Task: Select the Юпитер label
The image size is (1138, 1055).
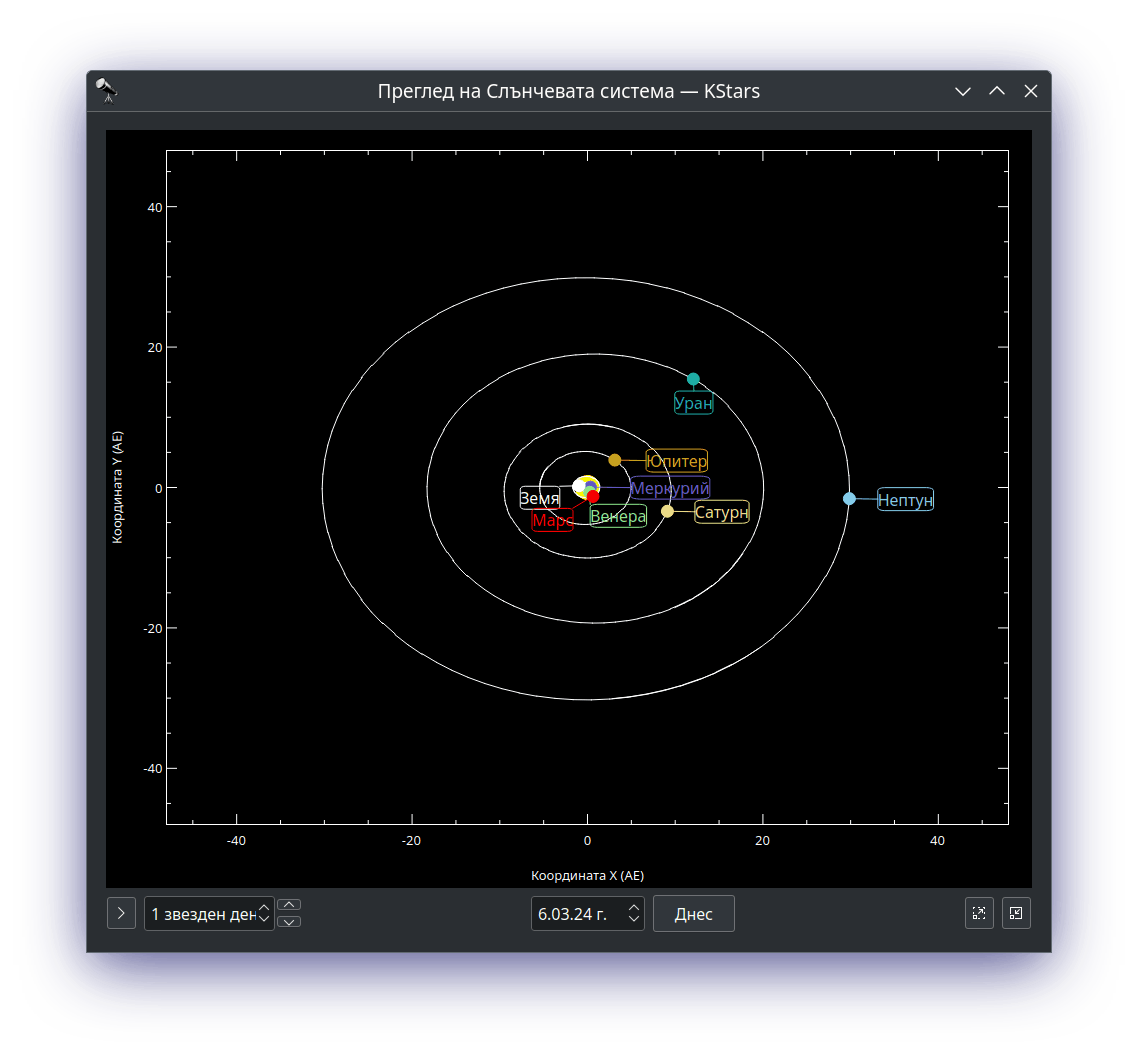Action: click(x=677, y=461)
